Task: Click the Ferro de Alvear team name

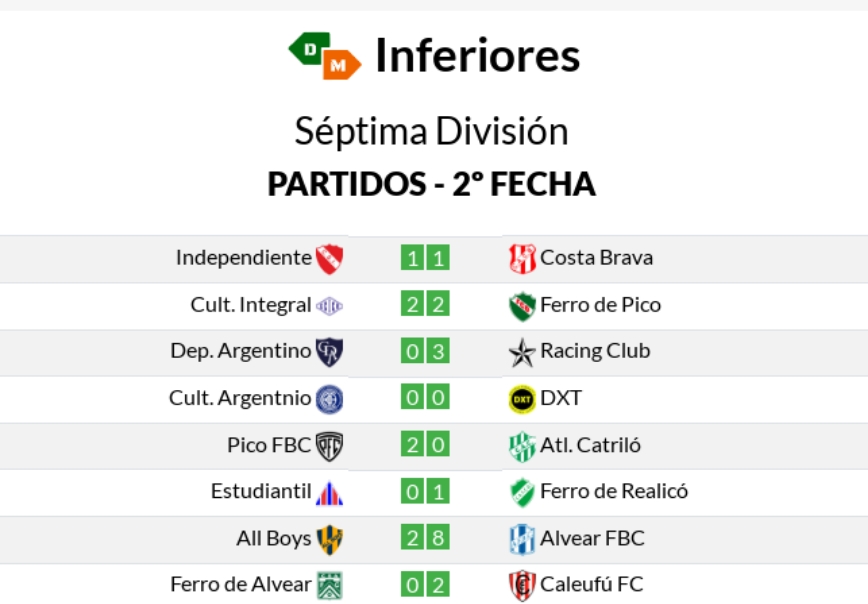Action: [x=241, y=584]
